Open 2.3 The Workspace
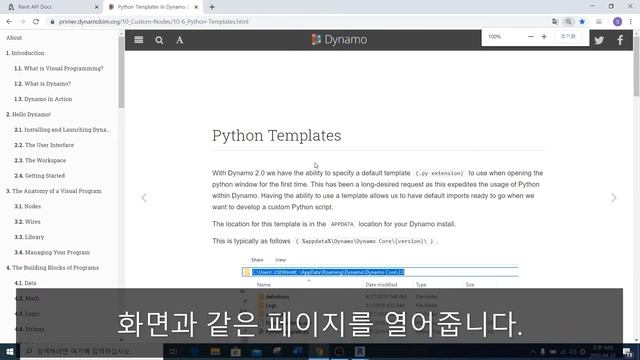The image size is (640, 360). tap(40, 160)
